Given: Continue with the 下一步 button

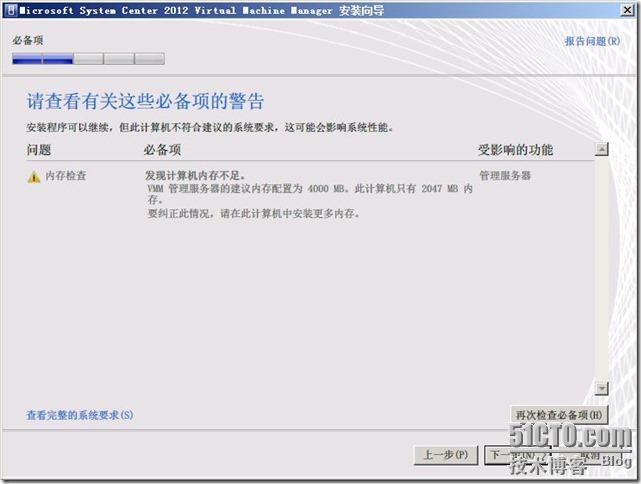Looking at the screenshot, I should click(x=517, y=455).
